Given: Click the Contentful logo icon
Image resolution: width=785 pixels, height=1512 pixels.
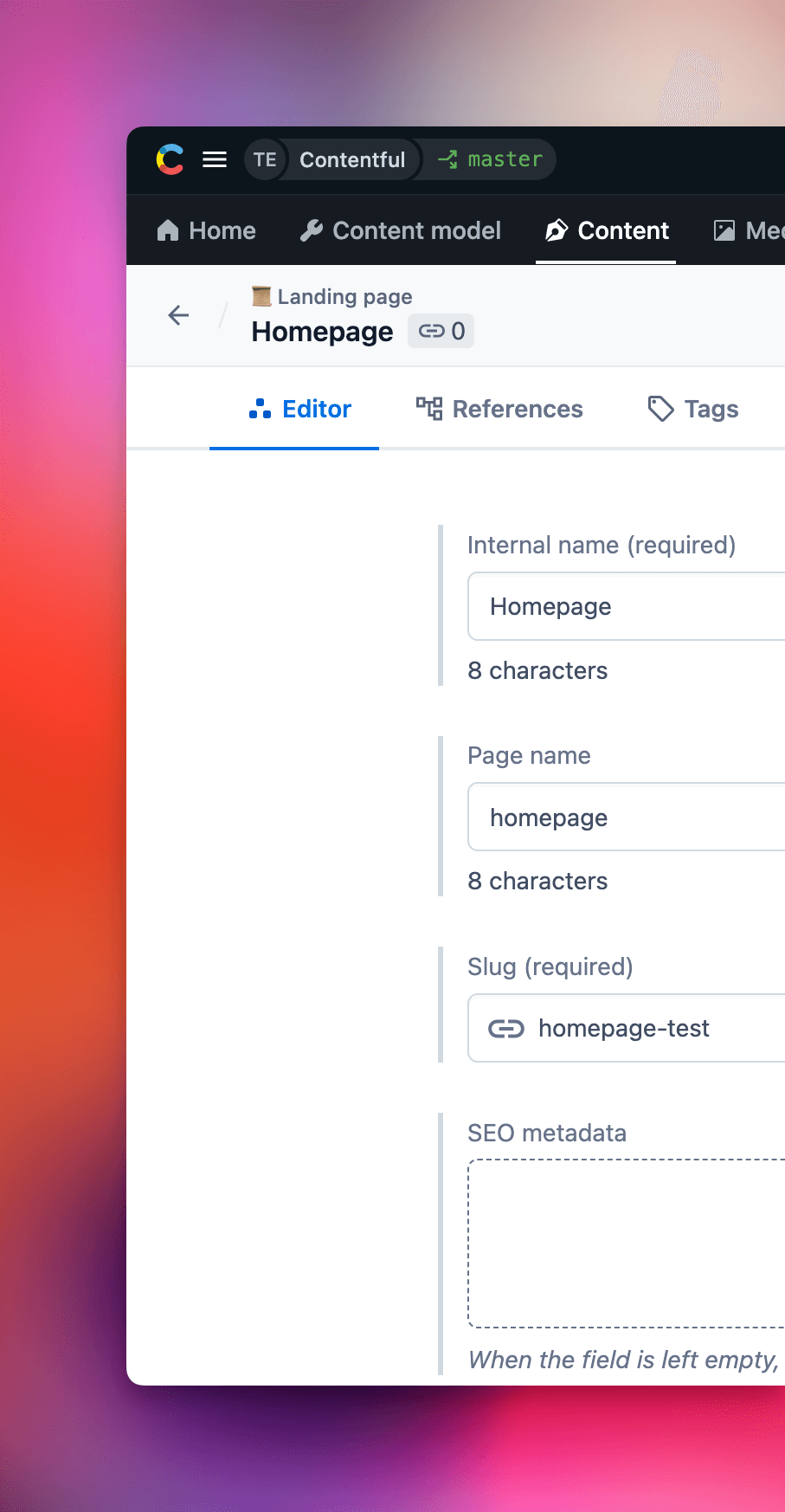Looking at the screenshot, I should point(170,159).
